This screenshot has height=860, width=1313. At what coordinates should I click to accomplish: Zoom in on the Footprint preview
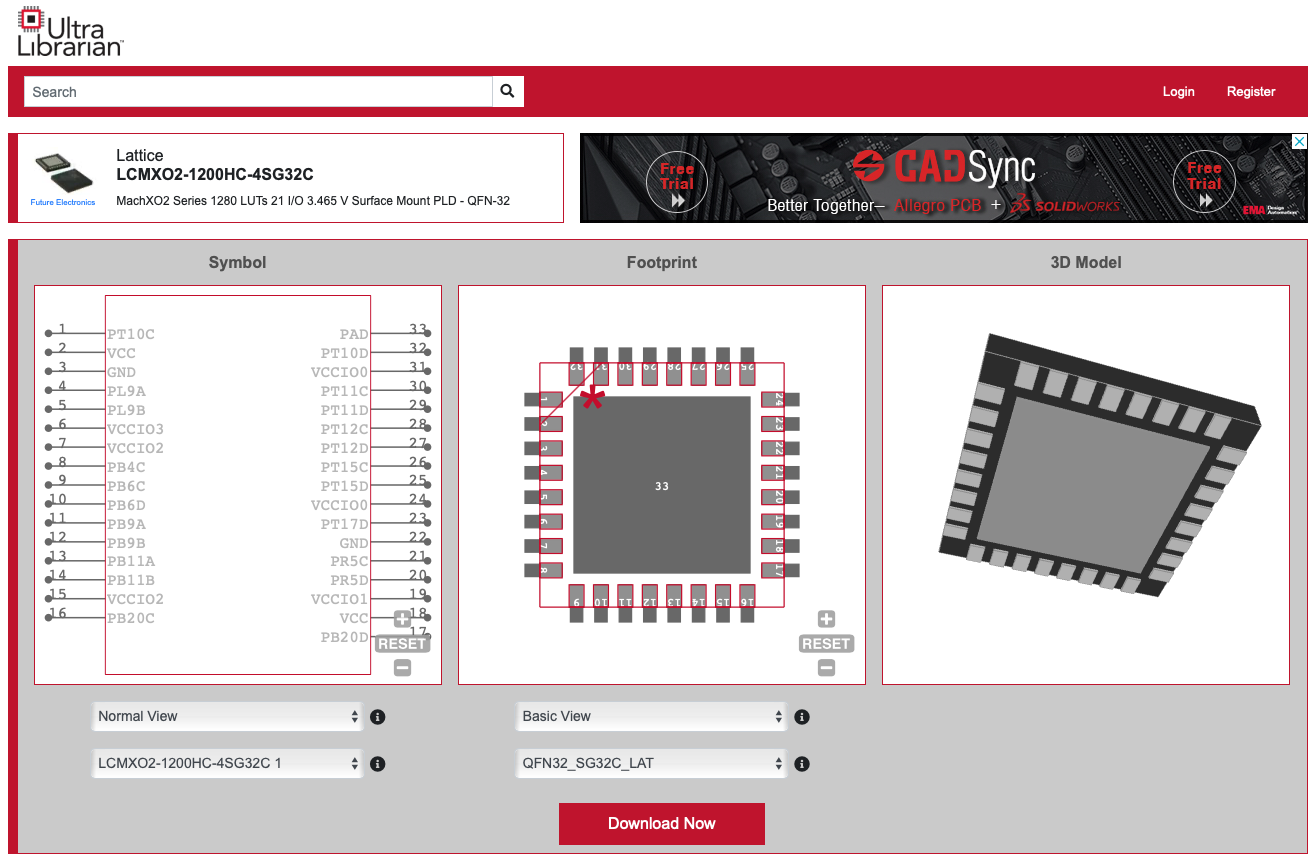(x=826, y=619)
